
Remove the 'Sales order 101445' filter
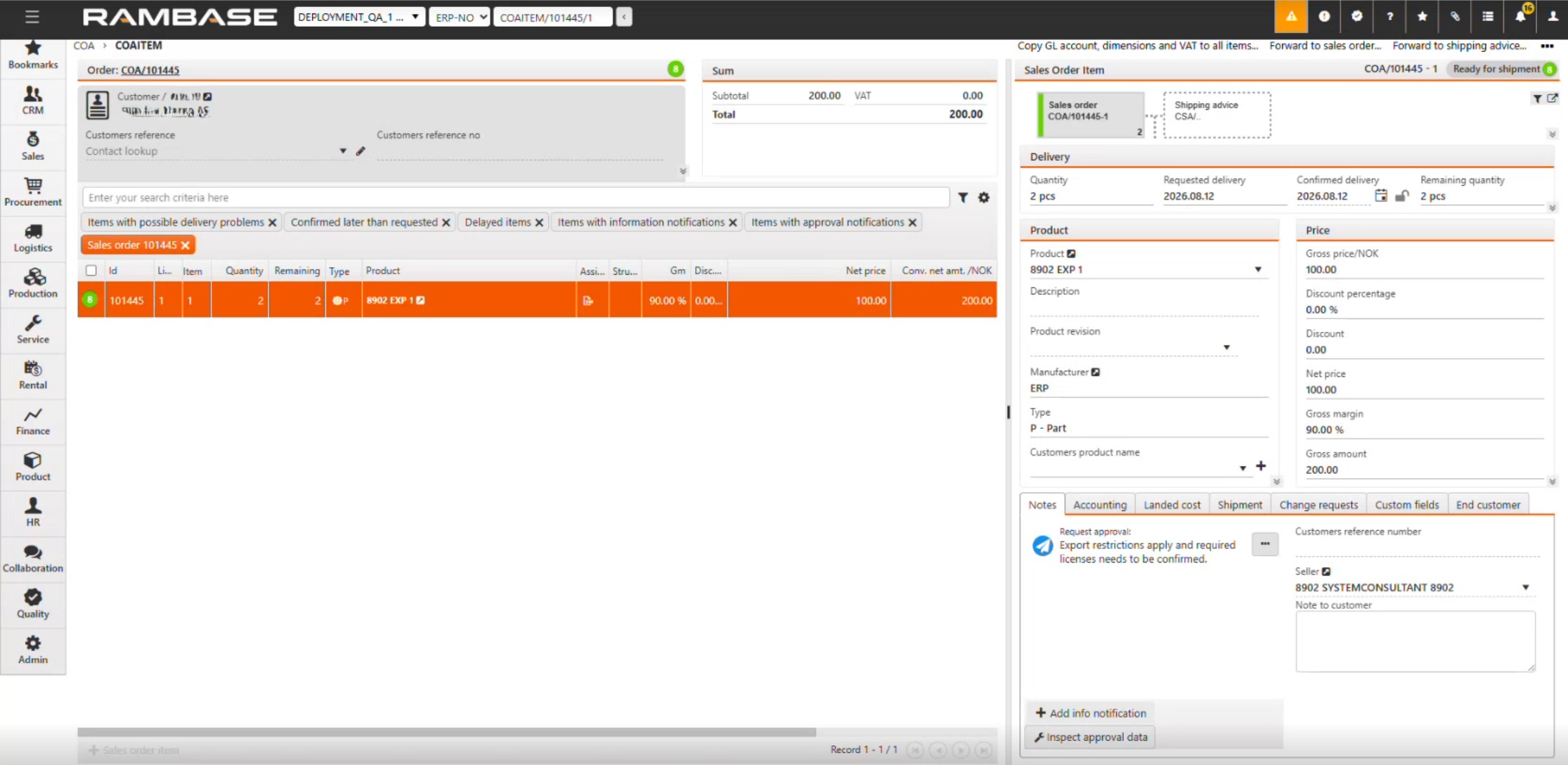185,245
